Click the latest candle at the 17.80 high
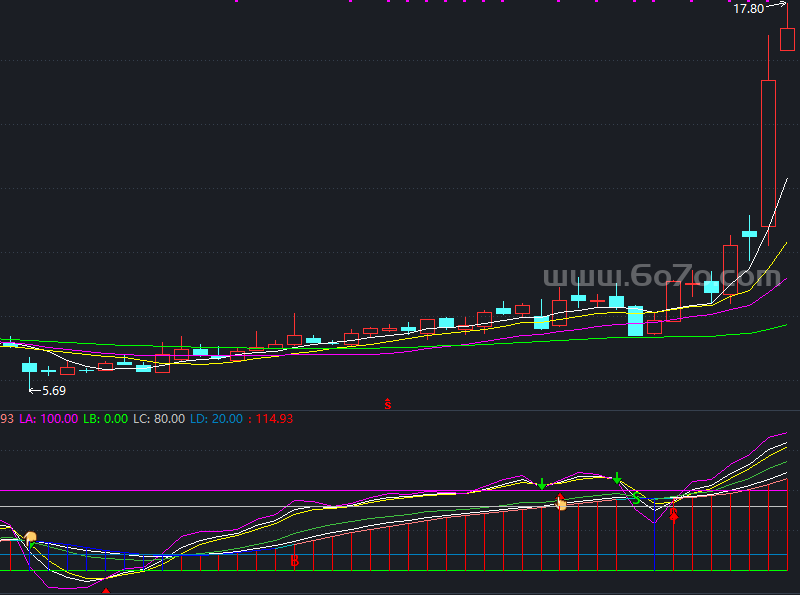 tap(787, 39)
